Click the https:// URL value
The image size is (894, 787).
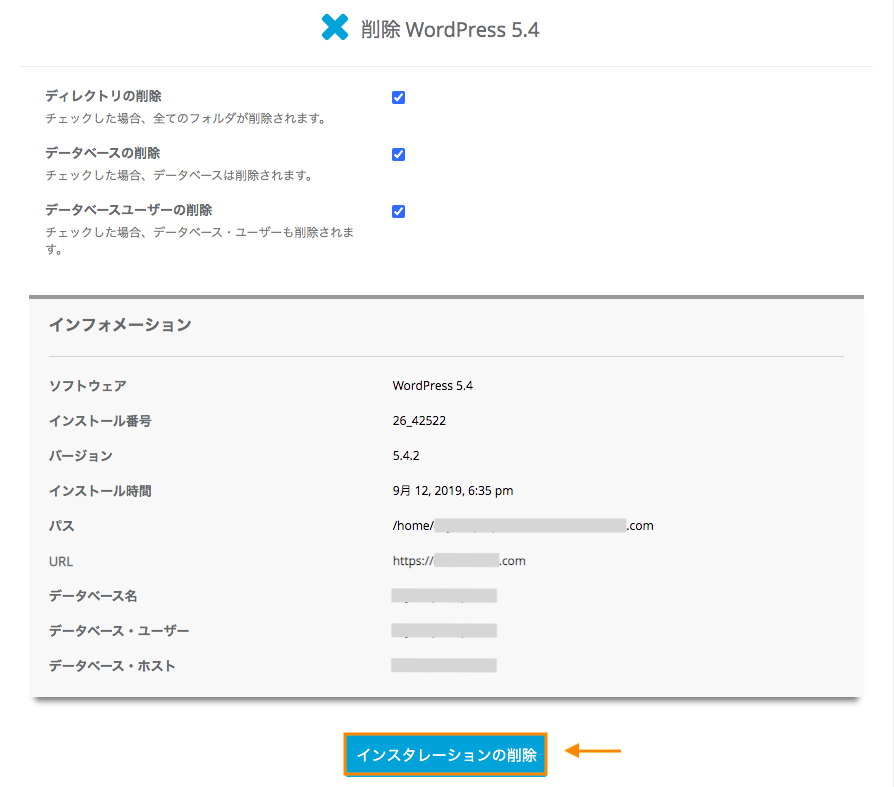[459, 561]
